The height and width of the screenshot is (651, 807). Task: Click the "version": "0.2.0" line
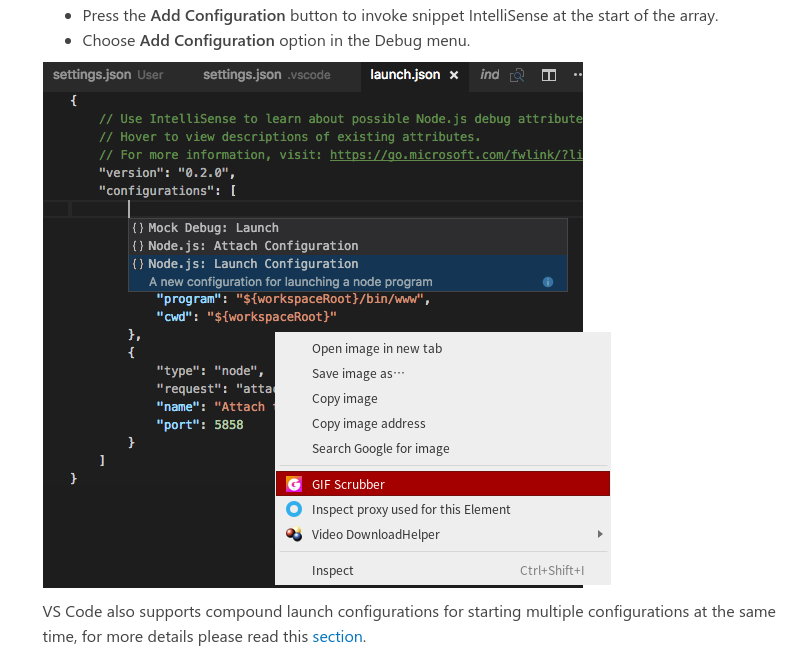tap(167, 173)
